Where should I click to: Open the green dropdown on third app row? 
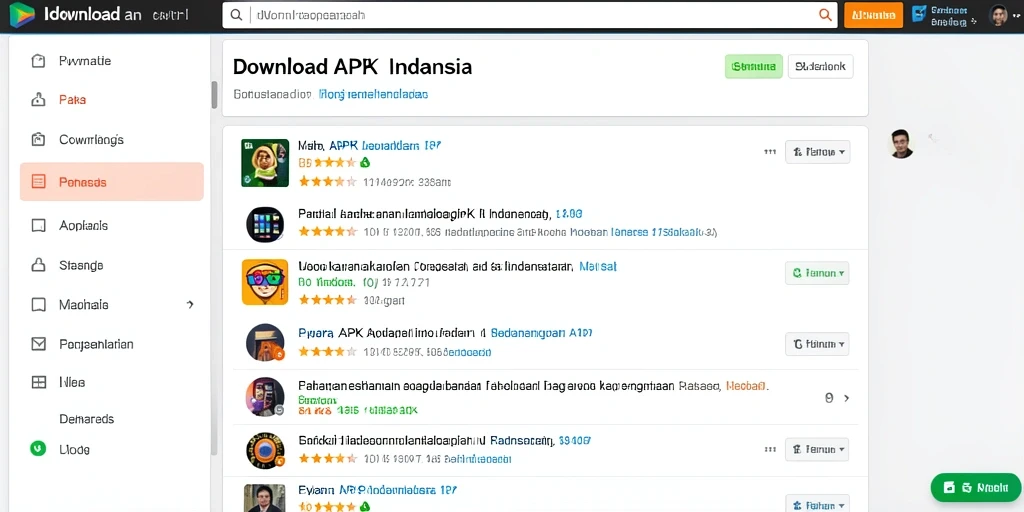tap(817, 273)
